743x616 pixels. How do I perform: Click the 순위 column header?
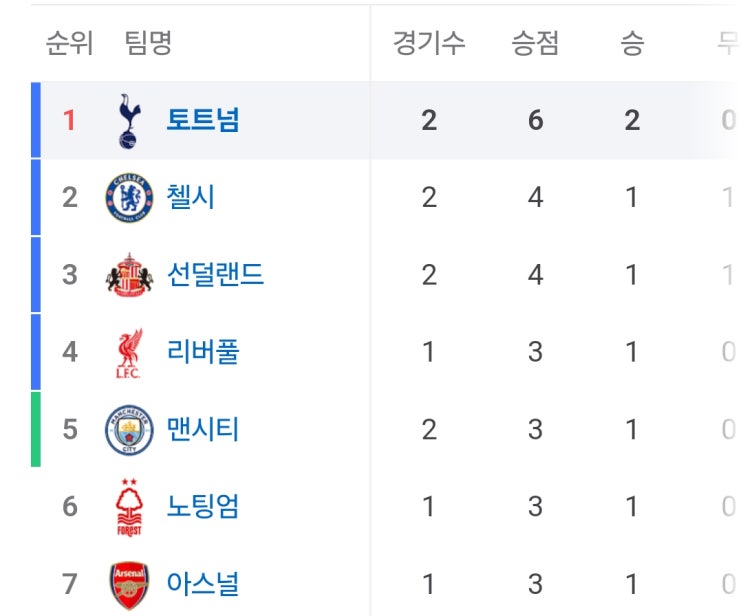(x=69, y=43)
